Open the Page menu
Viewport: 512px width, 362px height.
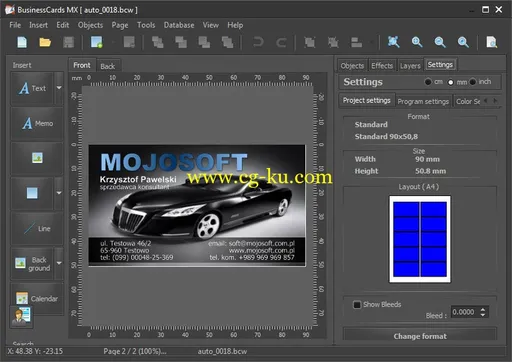click(x=120, y=25)
